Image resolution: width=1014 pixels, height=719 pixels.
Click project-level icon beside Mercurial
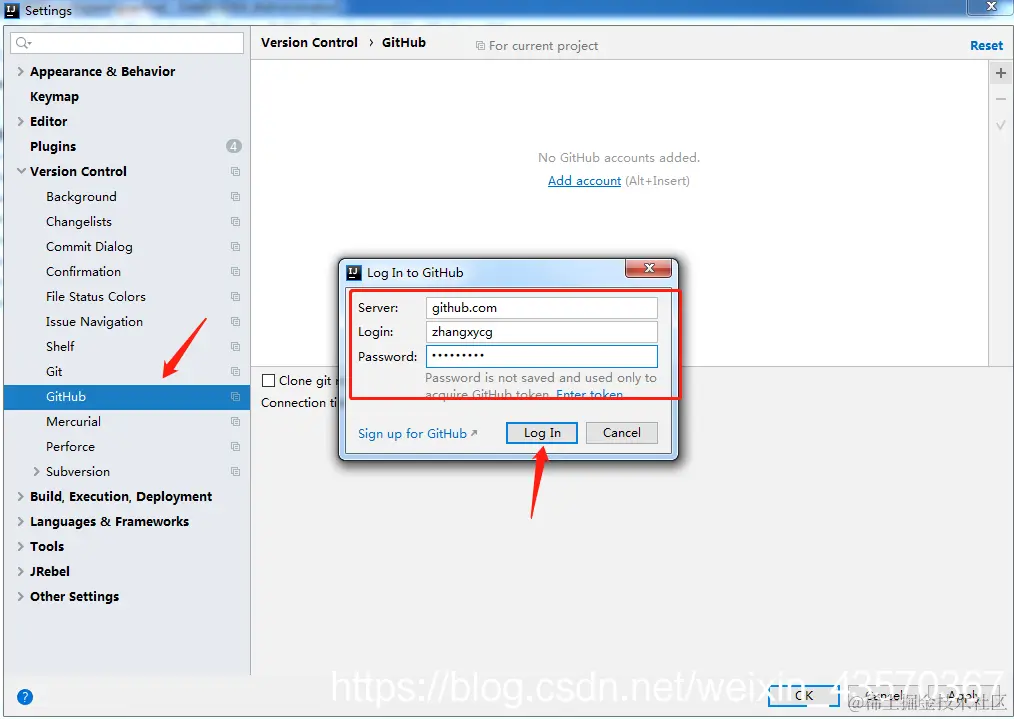(235, 422)
